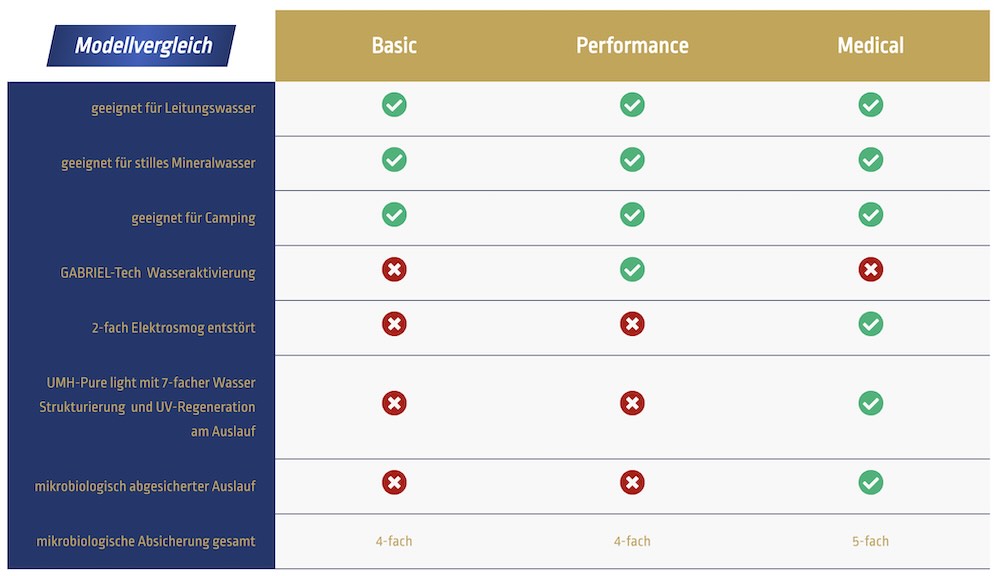Click Performance red cross for abgesicherter Auslauf
Viewport: 1000px width, 576px height.
[x=632, y=483]
